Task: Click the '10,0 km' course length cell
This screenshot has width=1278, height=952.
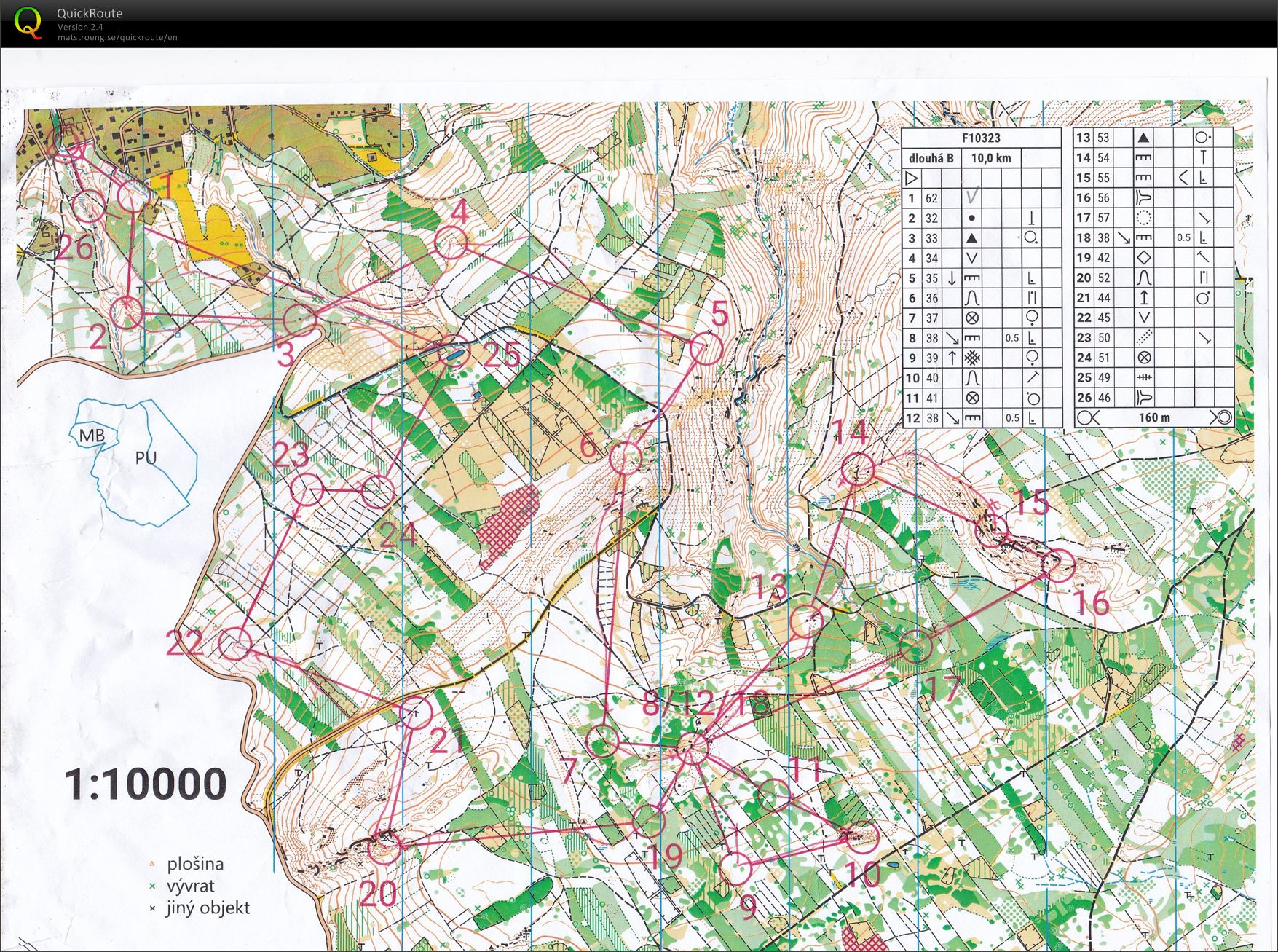Action: (991, 157)
